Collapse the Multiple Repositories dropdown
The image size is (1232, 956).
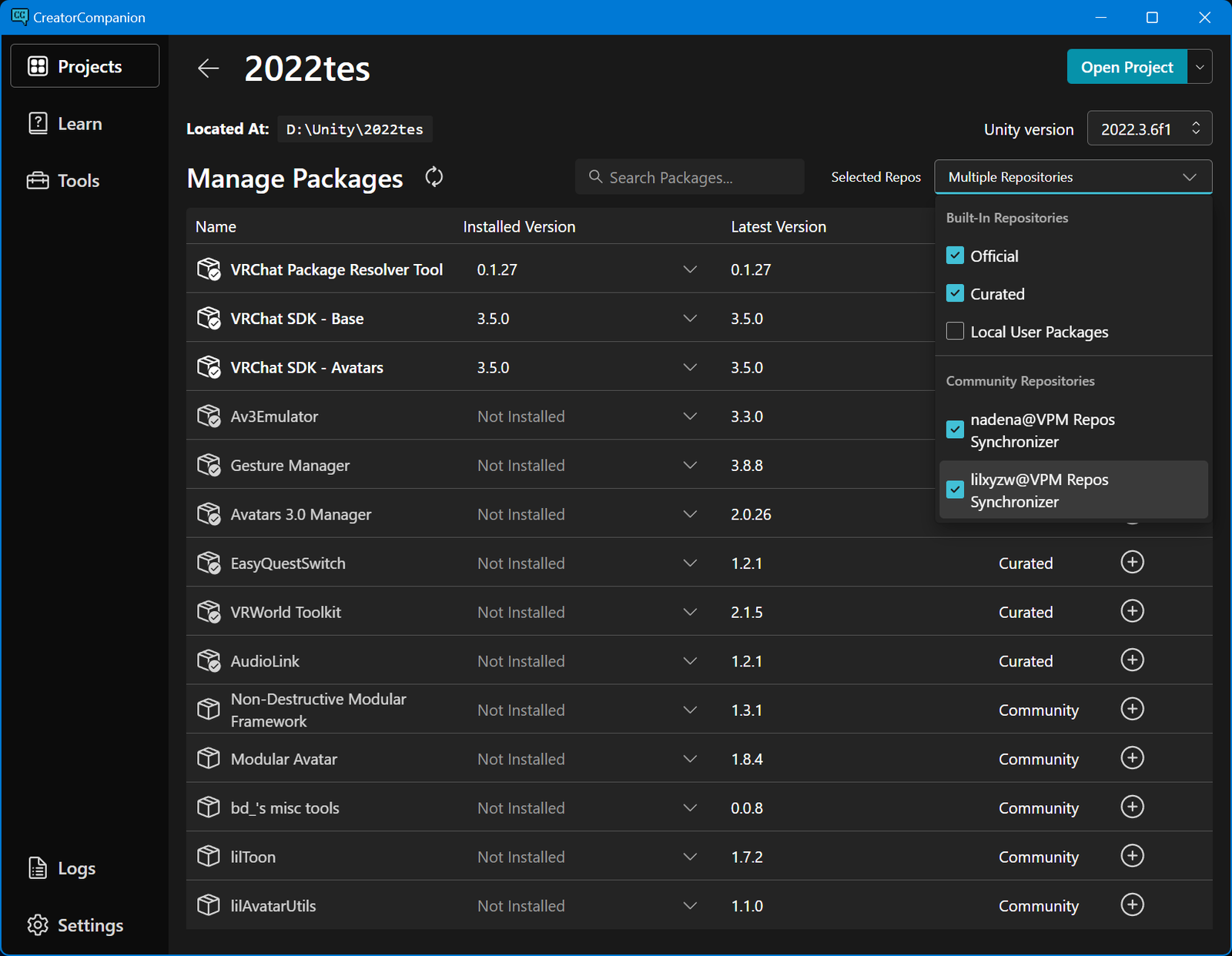pyautogui.click(x=1073, y=177)
